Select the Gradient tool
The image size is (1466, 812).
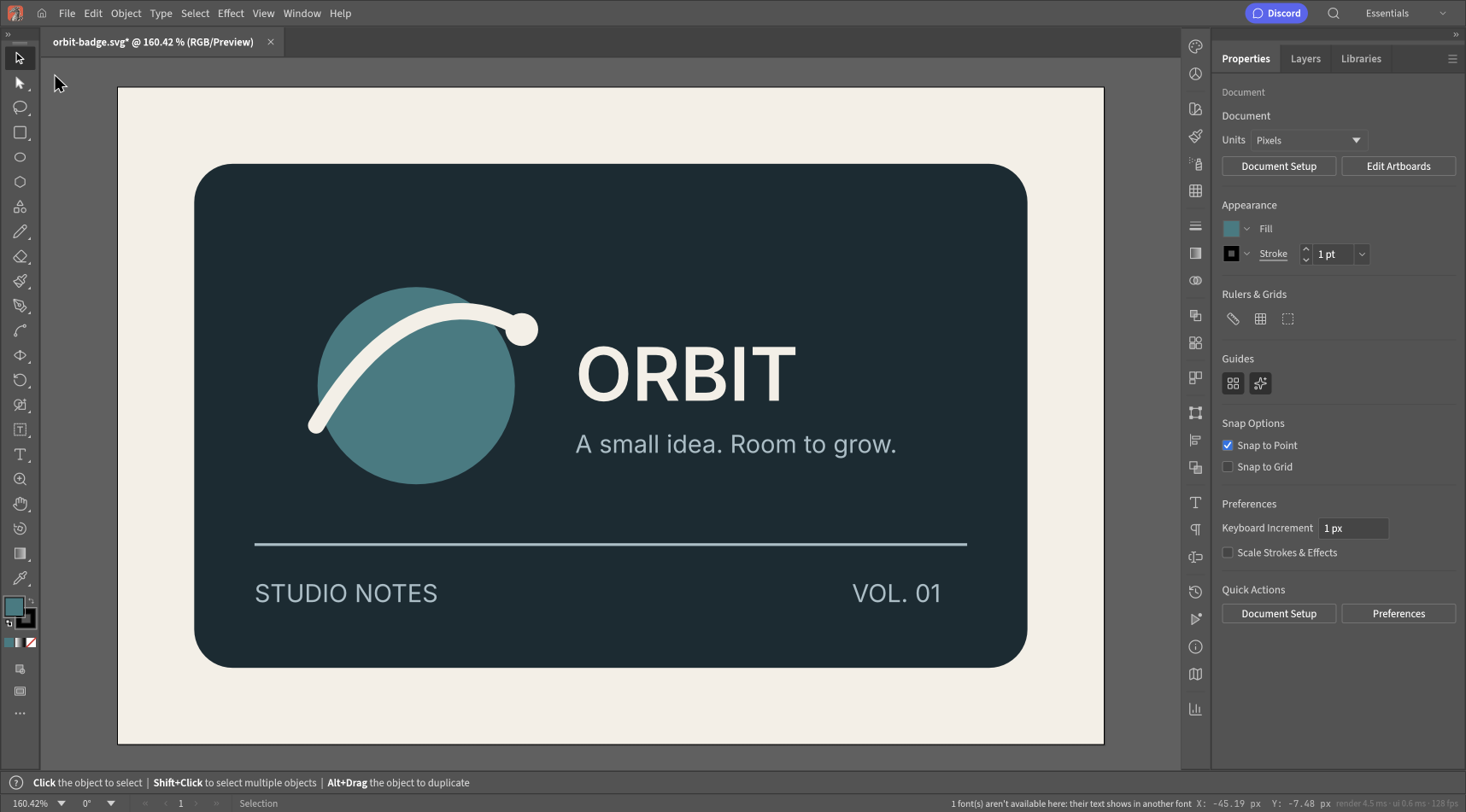(x=20, y=553)
